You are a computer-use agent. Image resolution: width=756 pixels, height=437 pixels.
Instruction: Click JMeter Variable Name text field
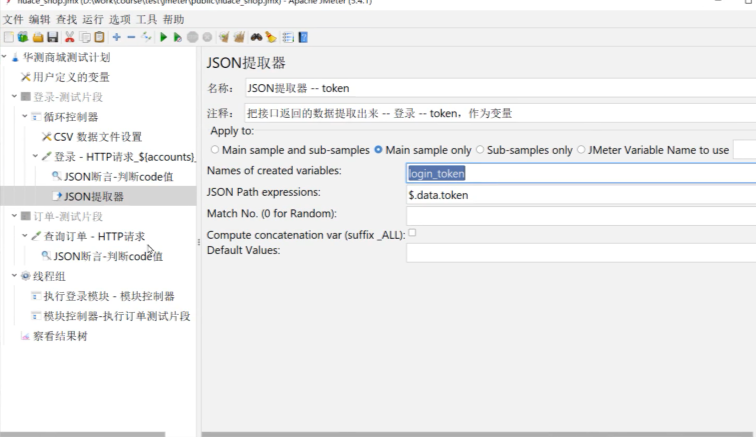(744, 150)
